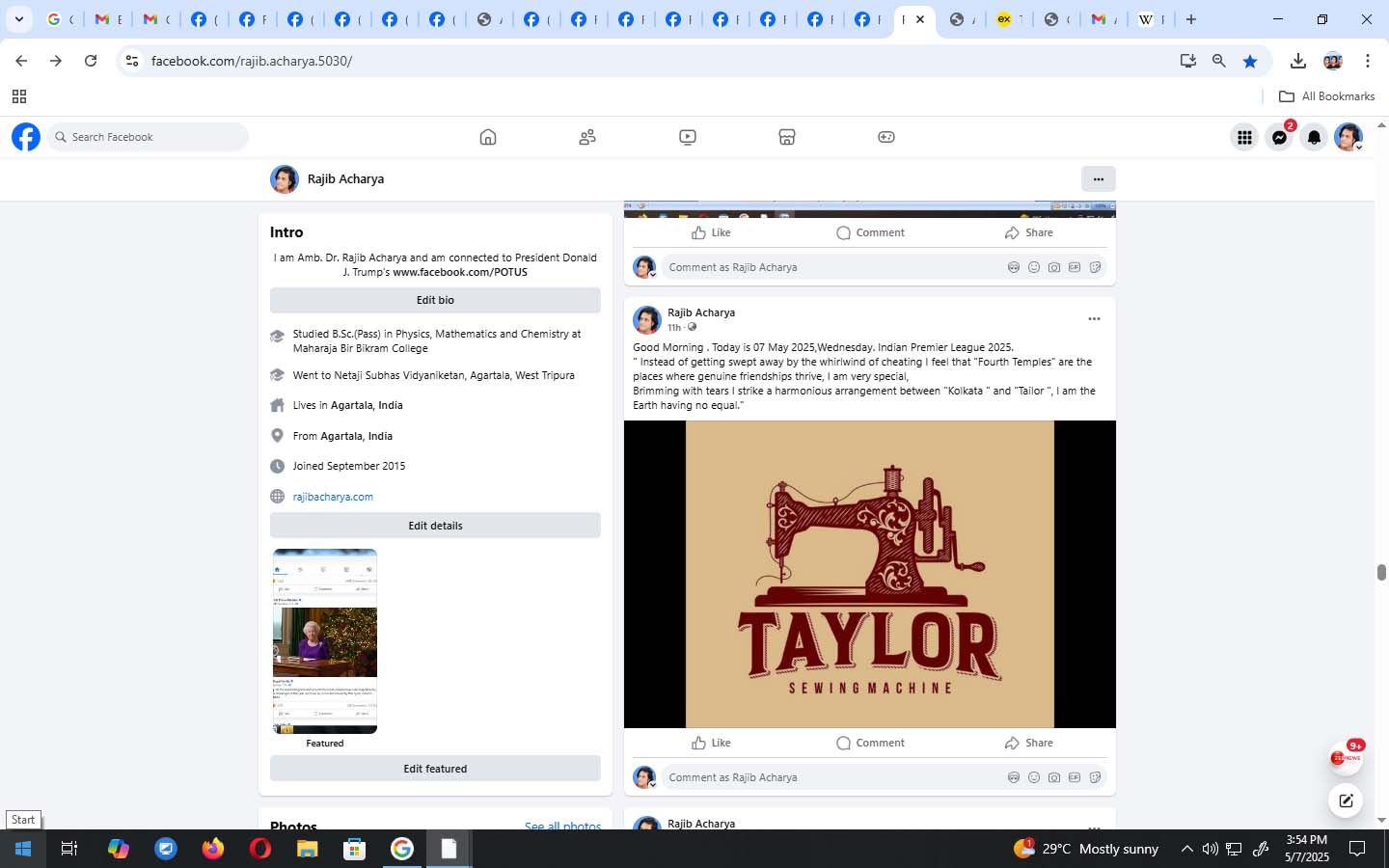Open Messenger with 2 notifications
This screenshot has height=868, width=1389.
1279,137
